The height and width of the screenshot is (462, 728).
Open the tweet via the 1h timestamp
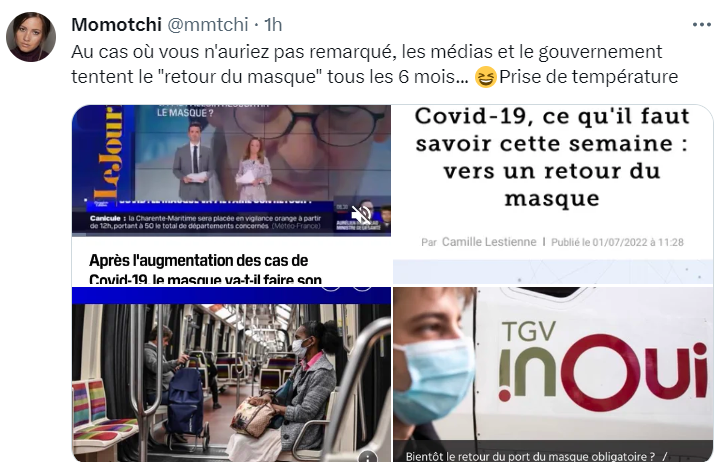pyautogui.click(x=273, y=25)
